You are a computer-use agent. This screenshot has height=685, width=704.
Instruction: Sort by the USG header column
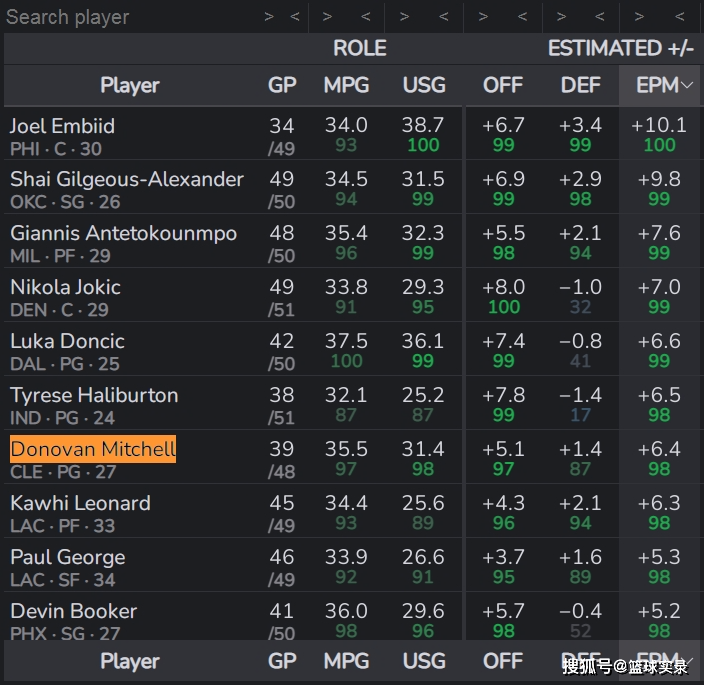423,86
